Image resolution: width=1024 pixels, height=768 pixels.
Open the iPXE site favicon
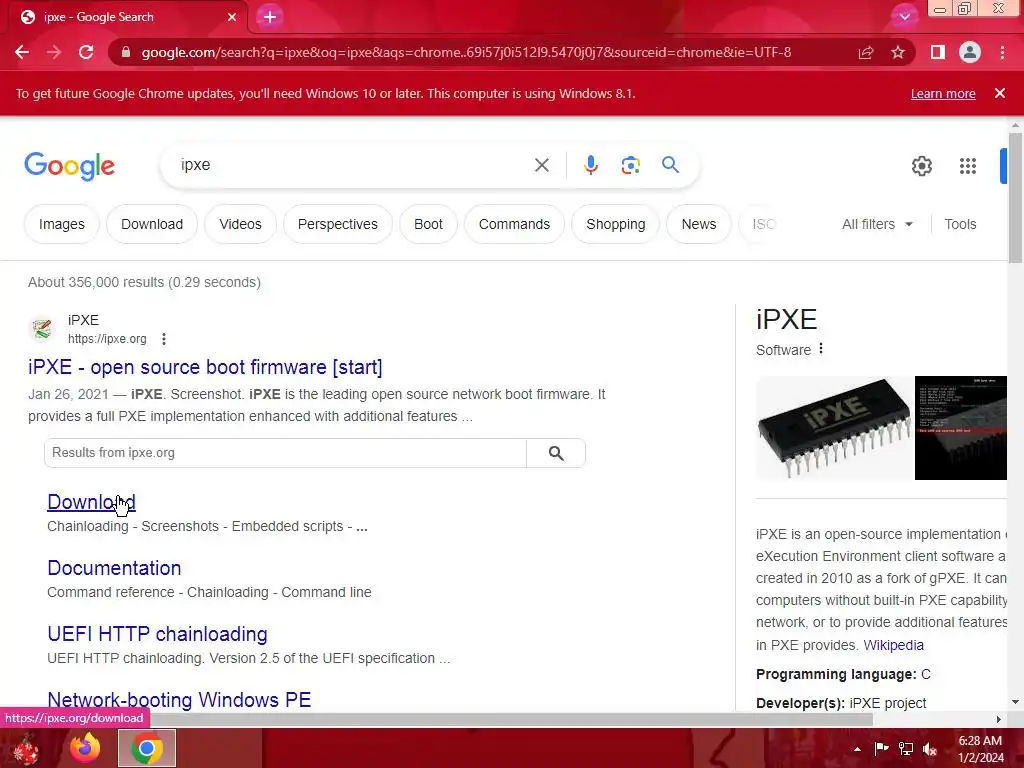click(42, 328)
